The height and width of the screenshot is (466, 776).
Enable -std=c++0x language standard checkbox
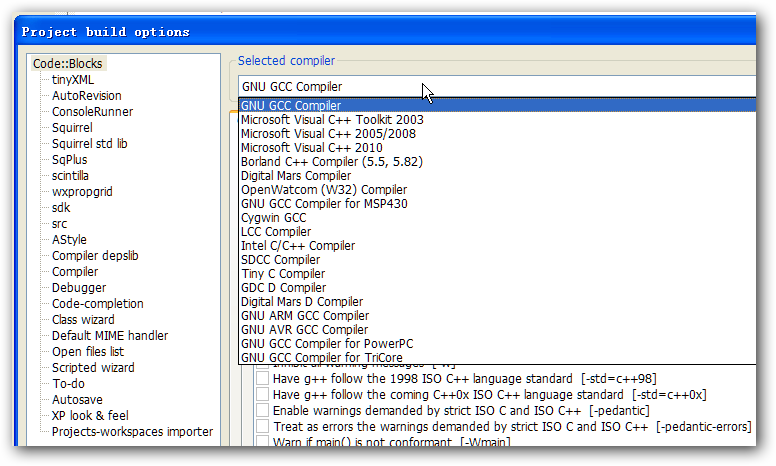[x=262, y=395]
